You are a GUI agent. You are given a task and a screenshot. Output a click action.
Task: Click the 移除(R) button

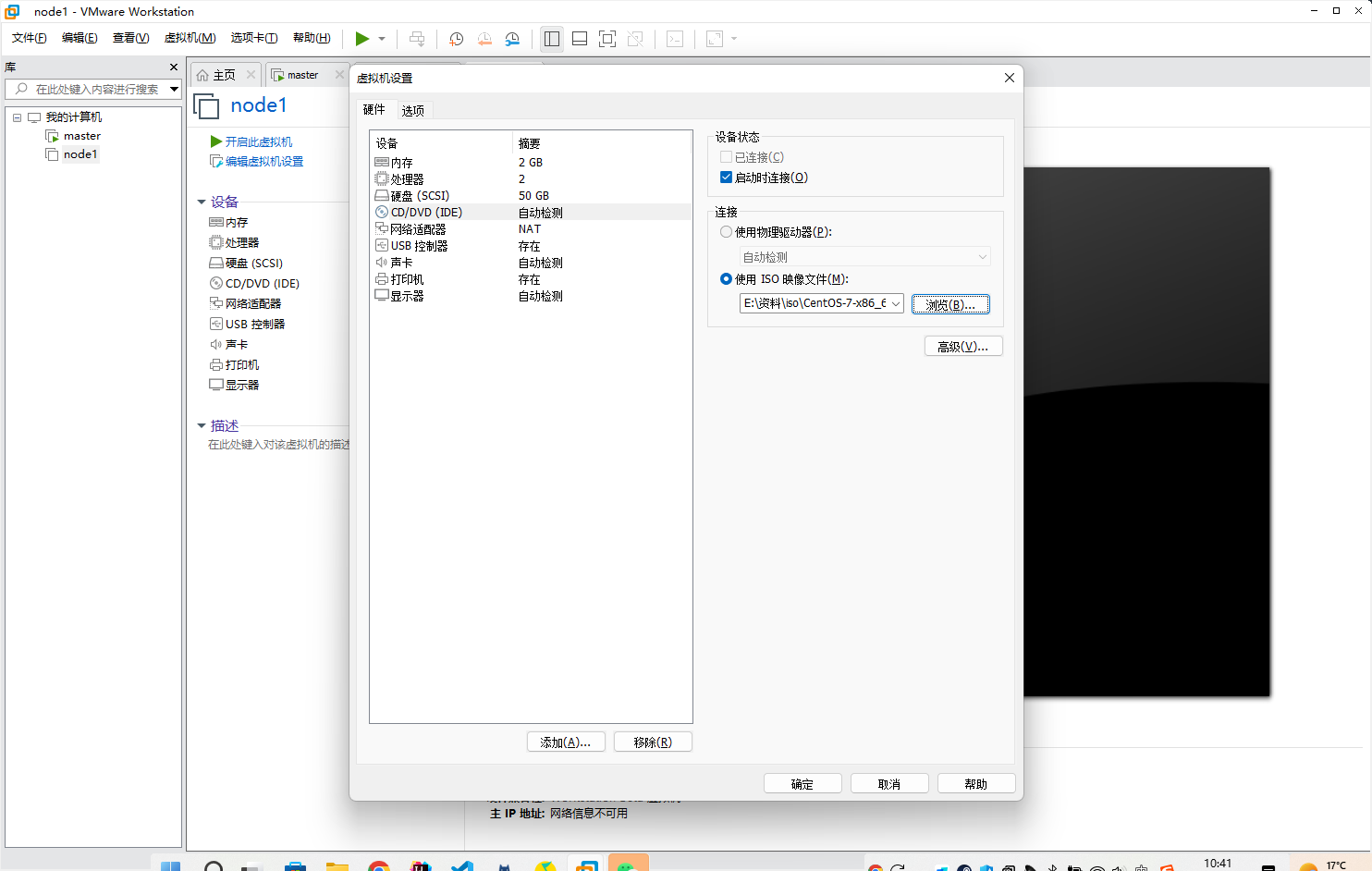pos(653,742)
